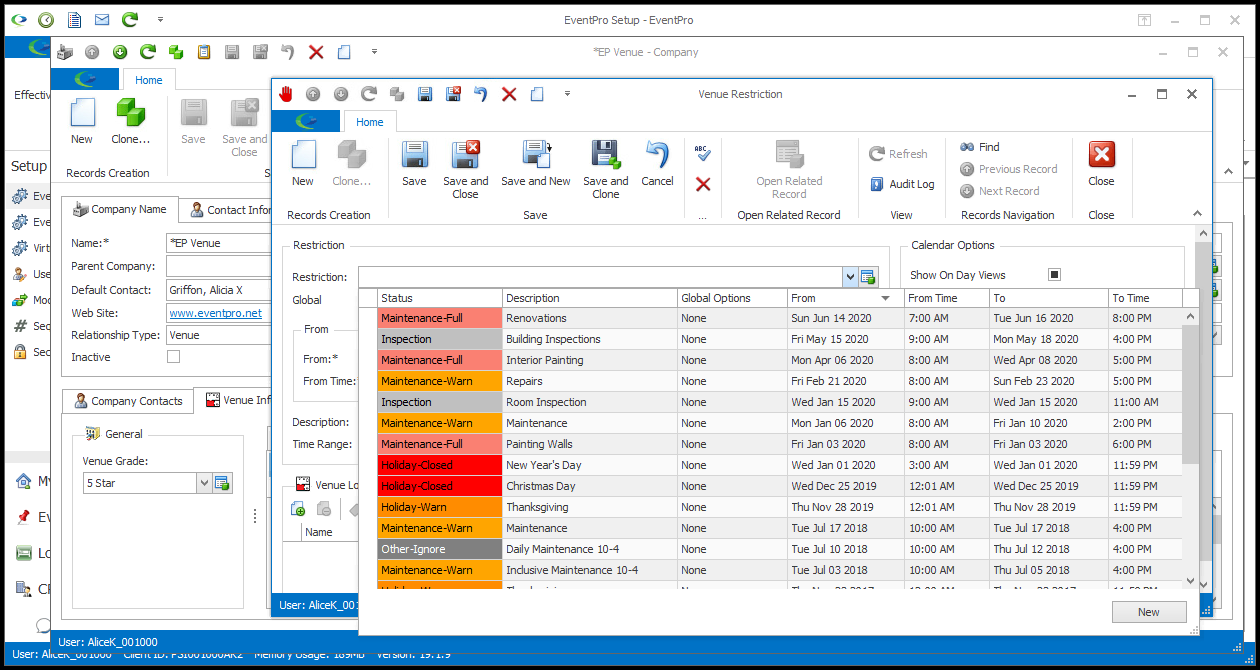Click red X delete icon in EP Venue quick toolbar
1260x670 pixels.
click(x=316, y=52)
